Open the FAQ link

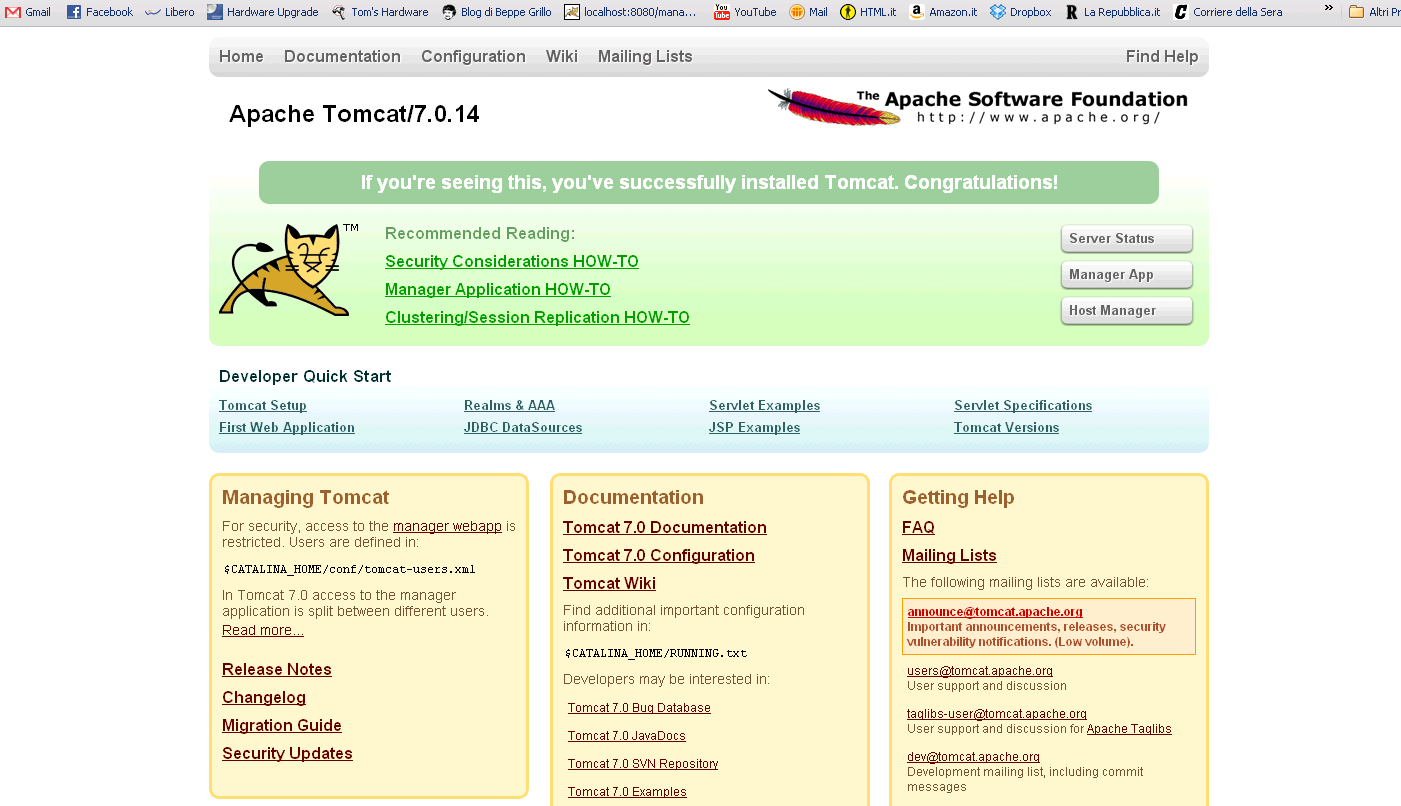(x=918, y=528)
